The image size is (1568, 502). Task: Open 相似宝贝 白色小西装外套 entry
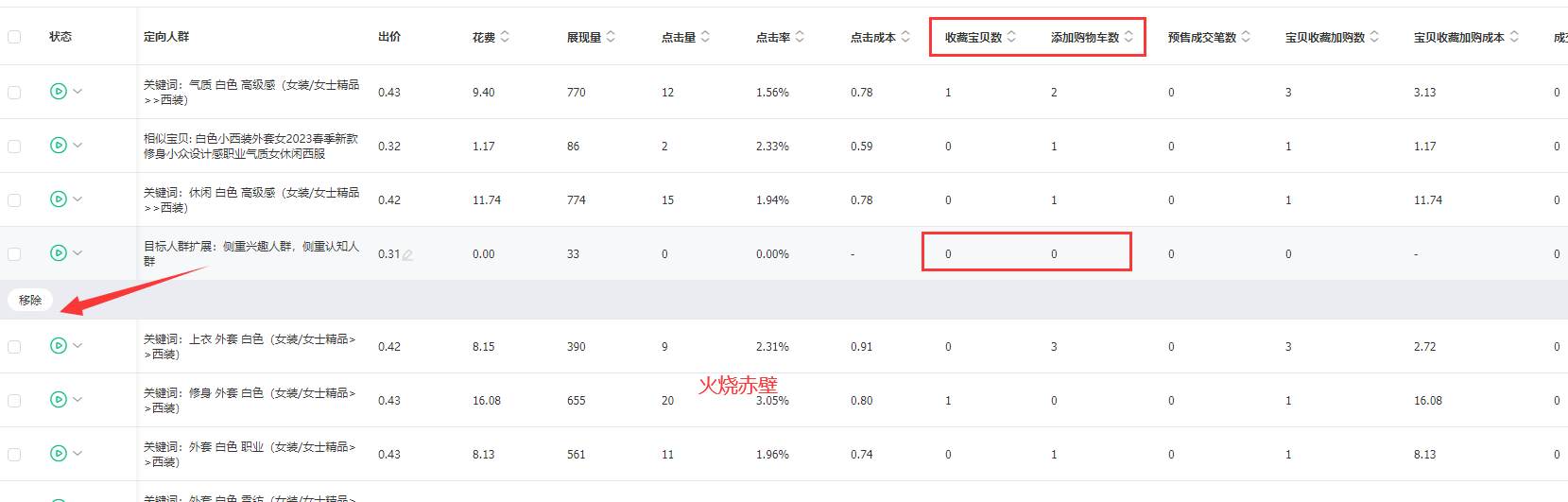(251, 147)
